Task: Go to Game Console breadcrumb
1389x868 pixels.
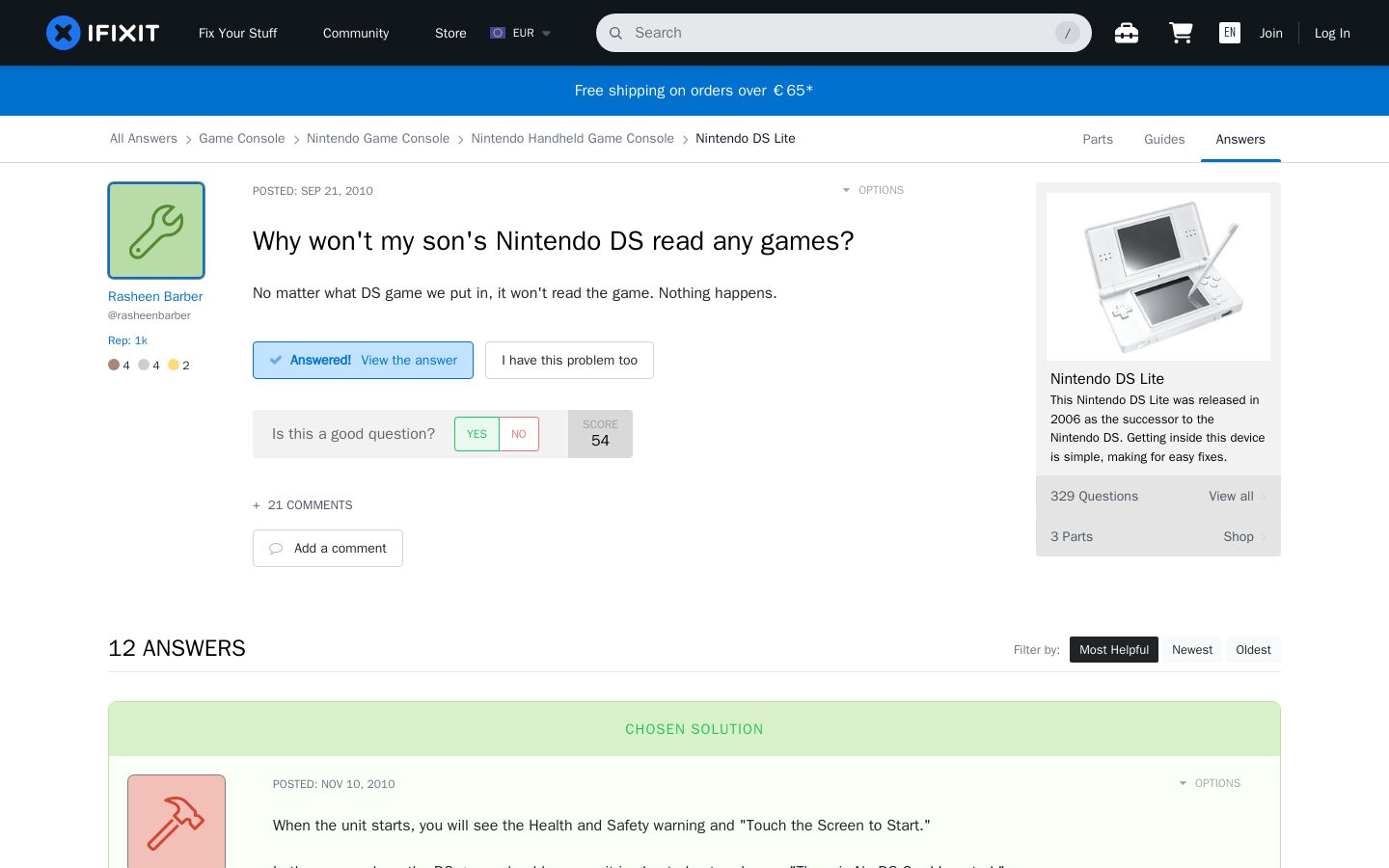Action: [242, 139]
